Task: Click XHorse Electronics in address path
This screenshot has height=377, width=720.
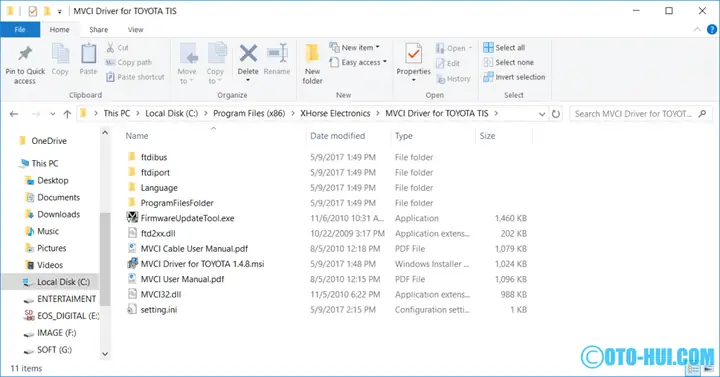Action: (335, 113)
